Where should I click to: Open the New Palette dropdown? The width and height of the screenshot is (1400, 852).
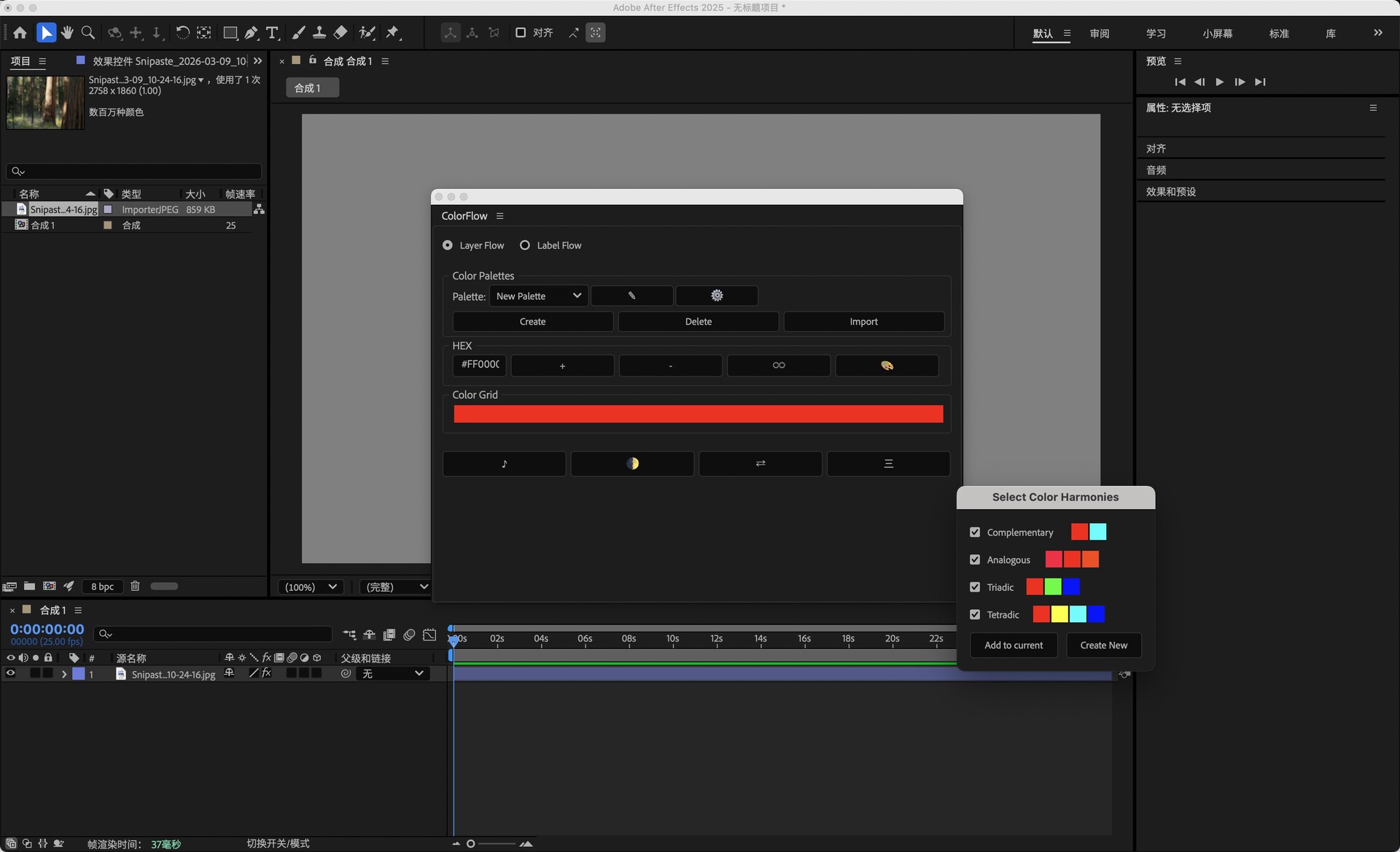click(x=538, y=296)
